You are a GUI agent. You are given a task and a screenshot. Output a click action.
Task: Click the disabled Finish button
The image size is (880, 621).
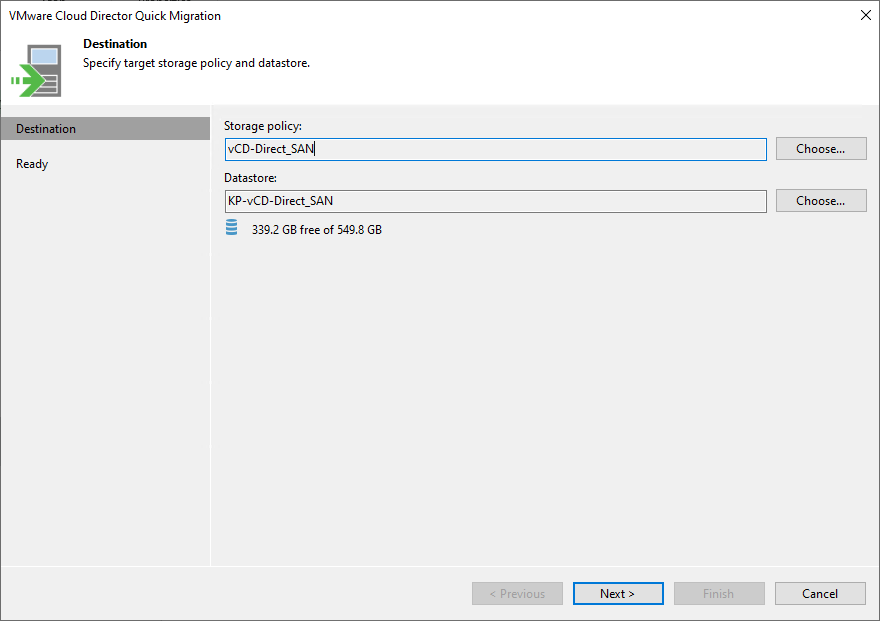click(x=719, y=593)
